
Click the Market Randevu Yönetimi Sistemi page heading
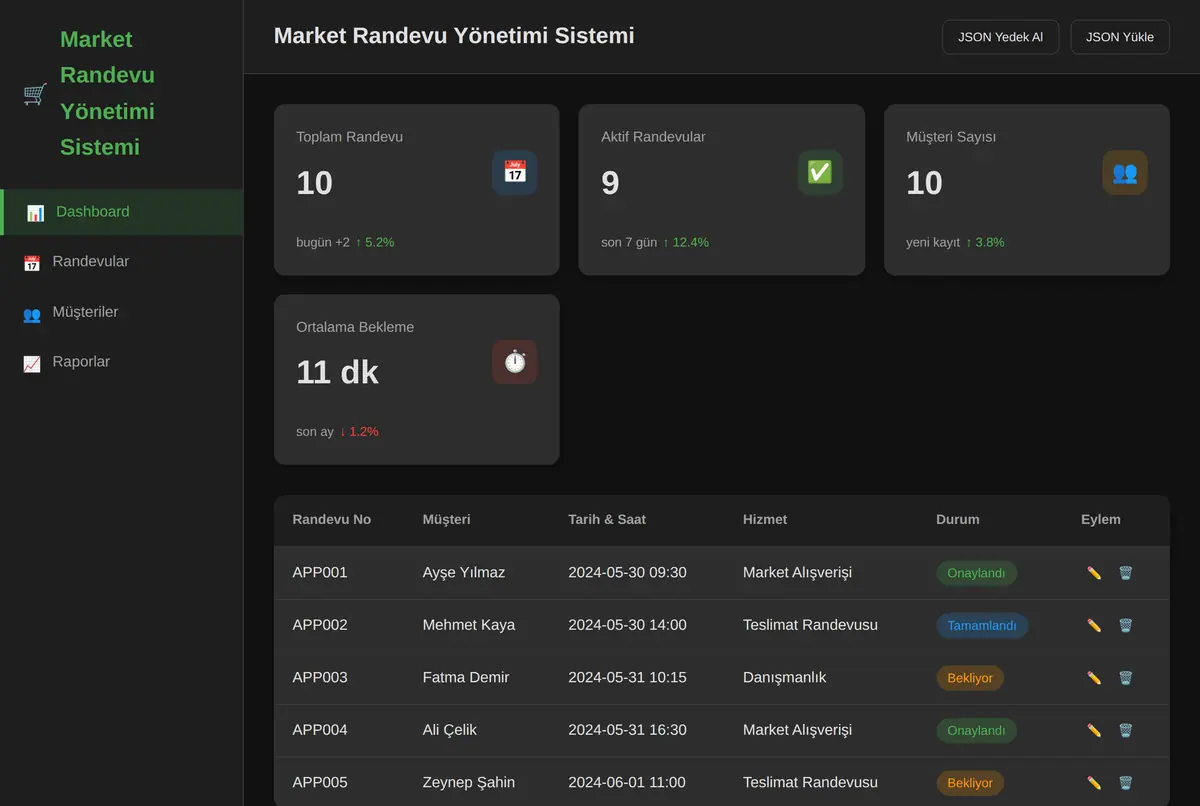pyautogui.click(x=454, y=36)
